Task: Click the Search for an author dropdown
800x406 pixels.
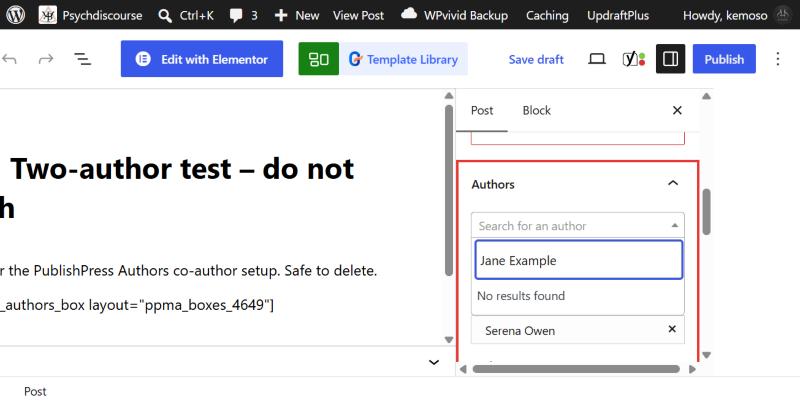Action: (578, 225)
